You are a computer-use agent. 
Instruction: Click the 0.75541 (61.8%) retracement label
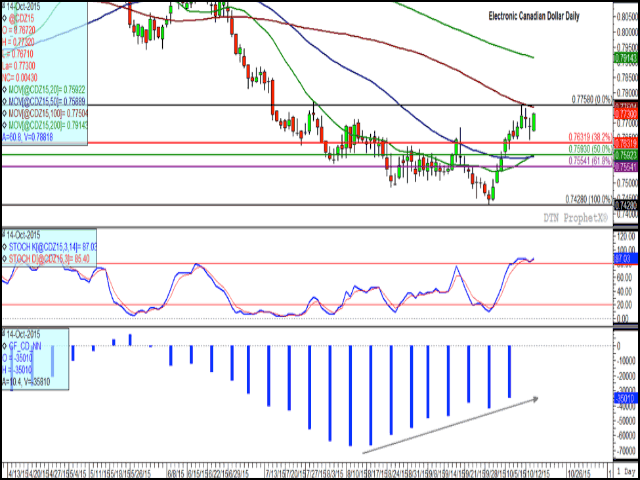pos(590,160)
